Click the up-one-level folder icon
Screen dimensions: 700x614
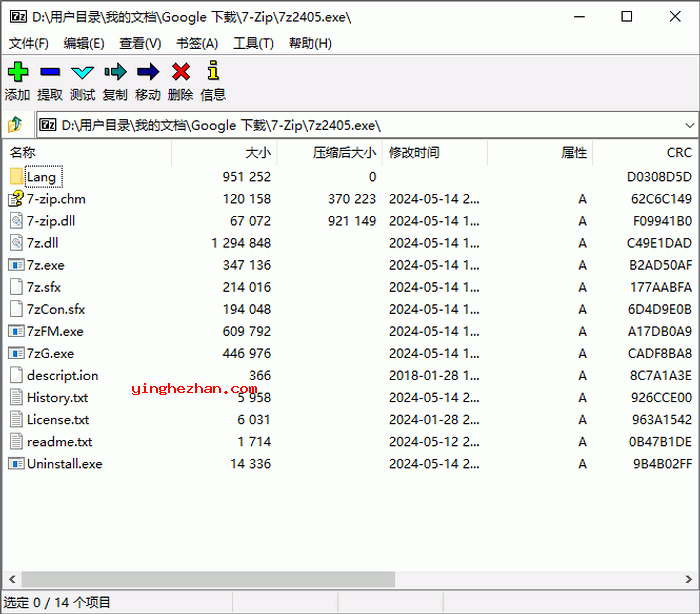pyautogui.click(x=15, y=125)
